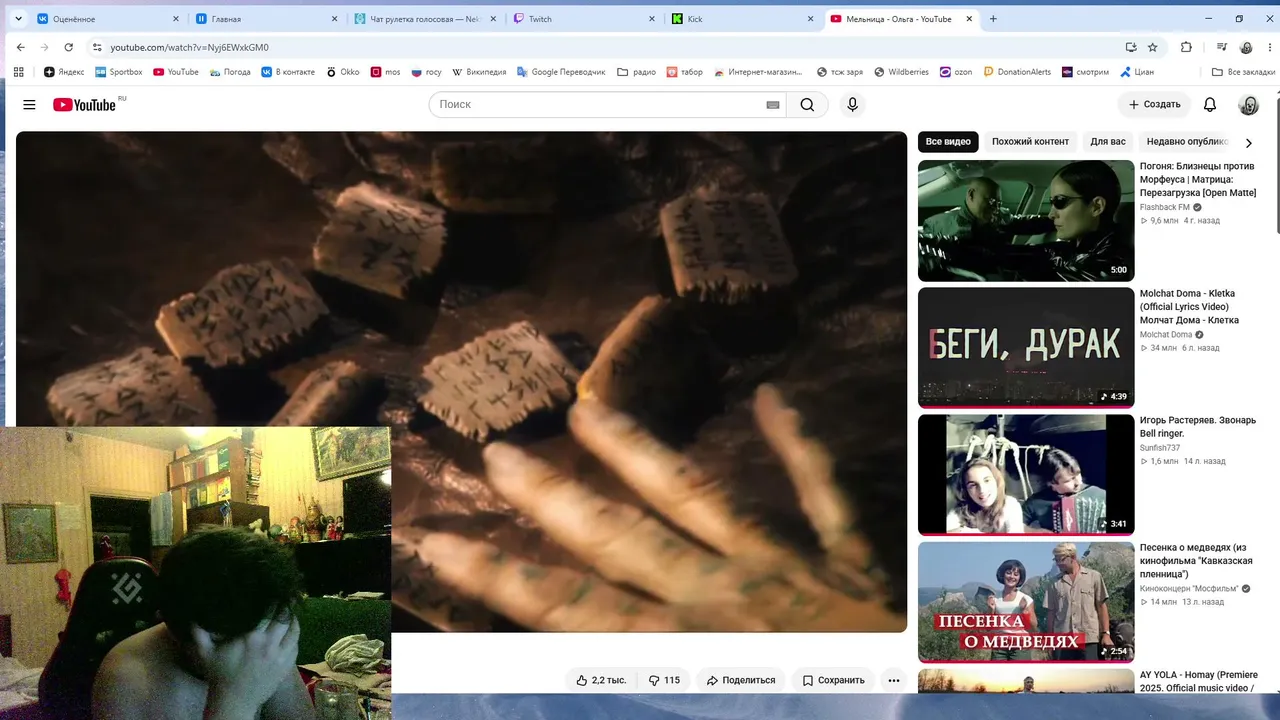Screen dimensions: 1280x720
Task: Open the Яндекс bookmark
Action: coord(64,72)
